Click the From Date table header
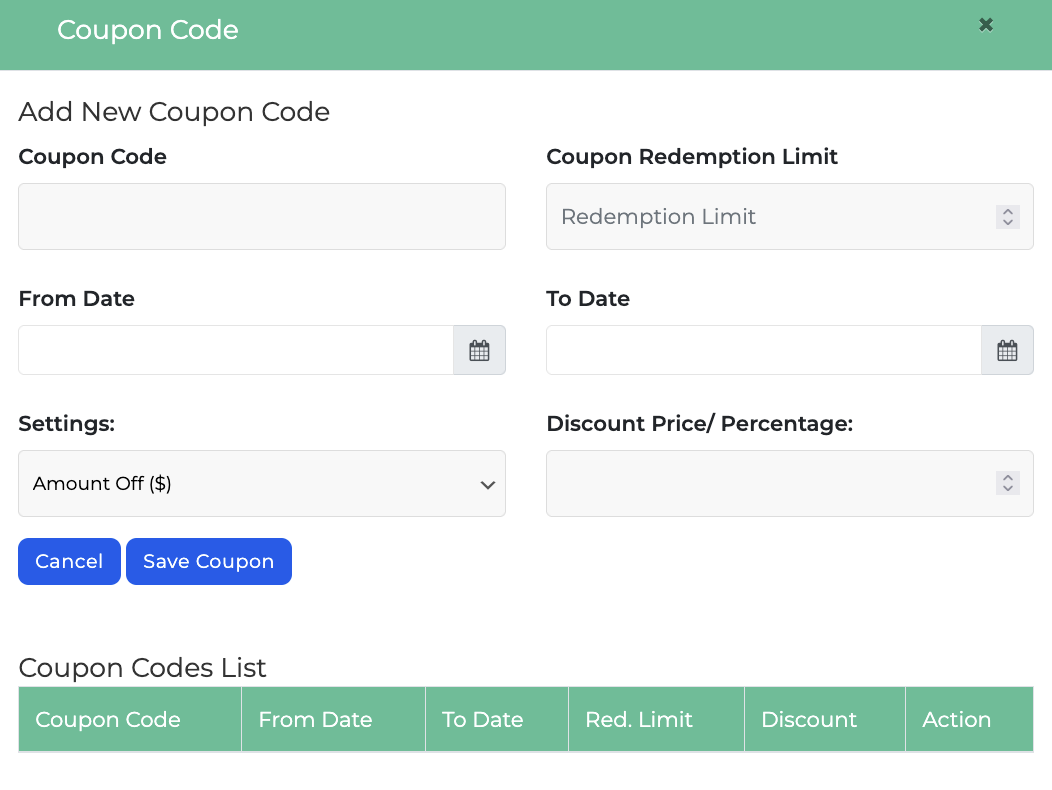This screenshot has width=1052, height=790. [315, 719]
